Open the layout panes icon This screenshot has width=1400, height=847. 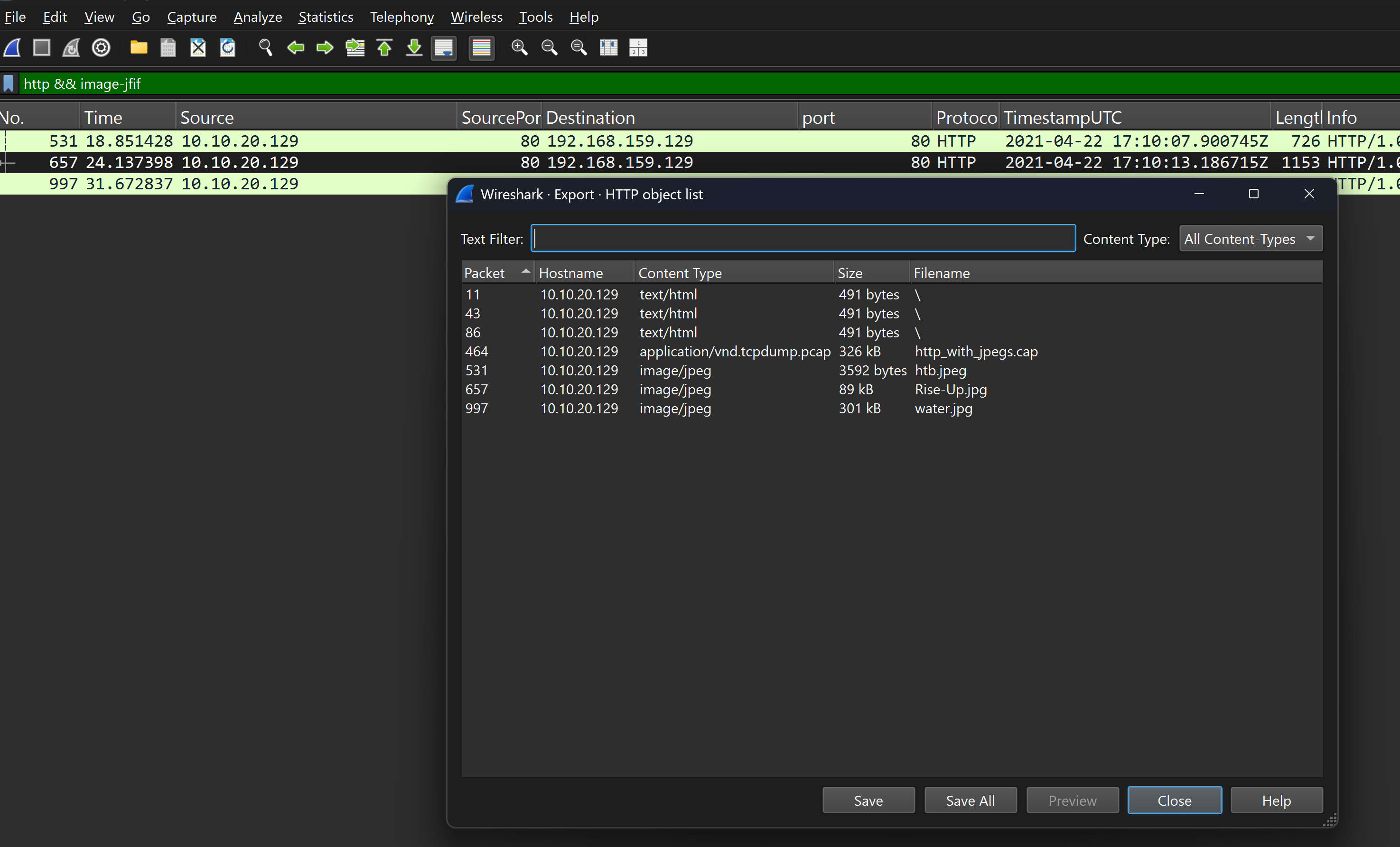pyautogui.click(x=638, y=48)
